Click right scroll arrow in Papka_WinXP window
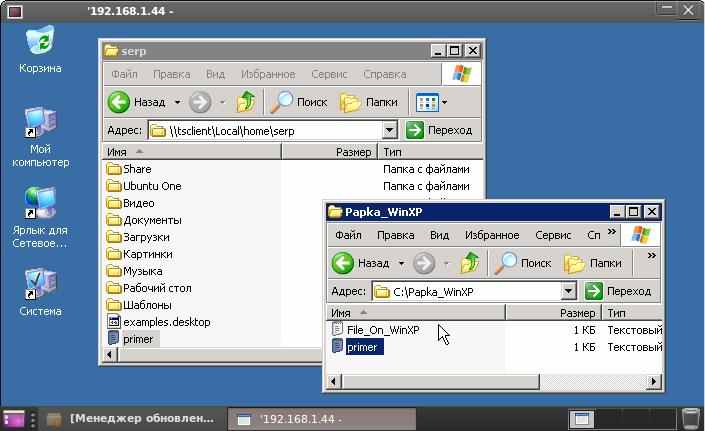The width and height of the screenshot is (705, 431). (653, 382)
